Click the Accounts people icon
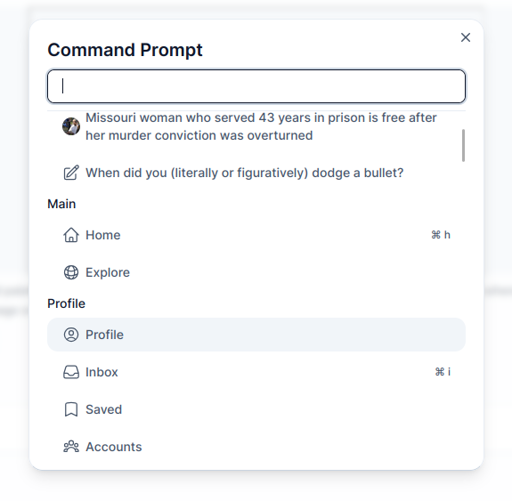This screenshot has height=501, width=512. click(x=71, y=447)
